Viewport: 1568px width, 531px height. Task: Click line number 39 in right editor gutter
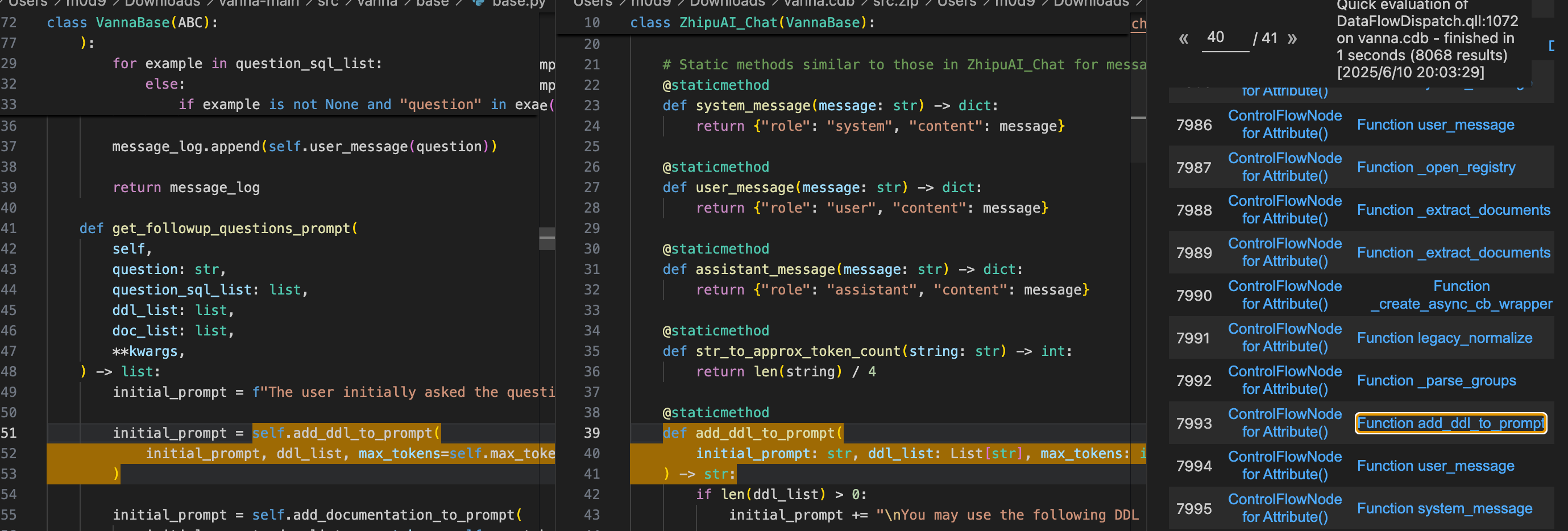coord(592,433)
